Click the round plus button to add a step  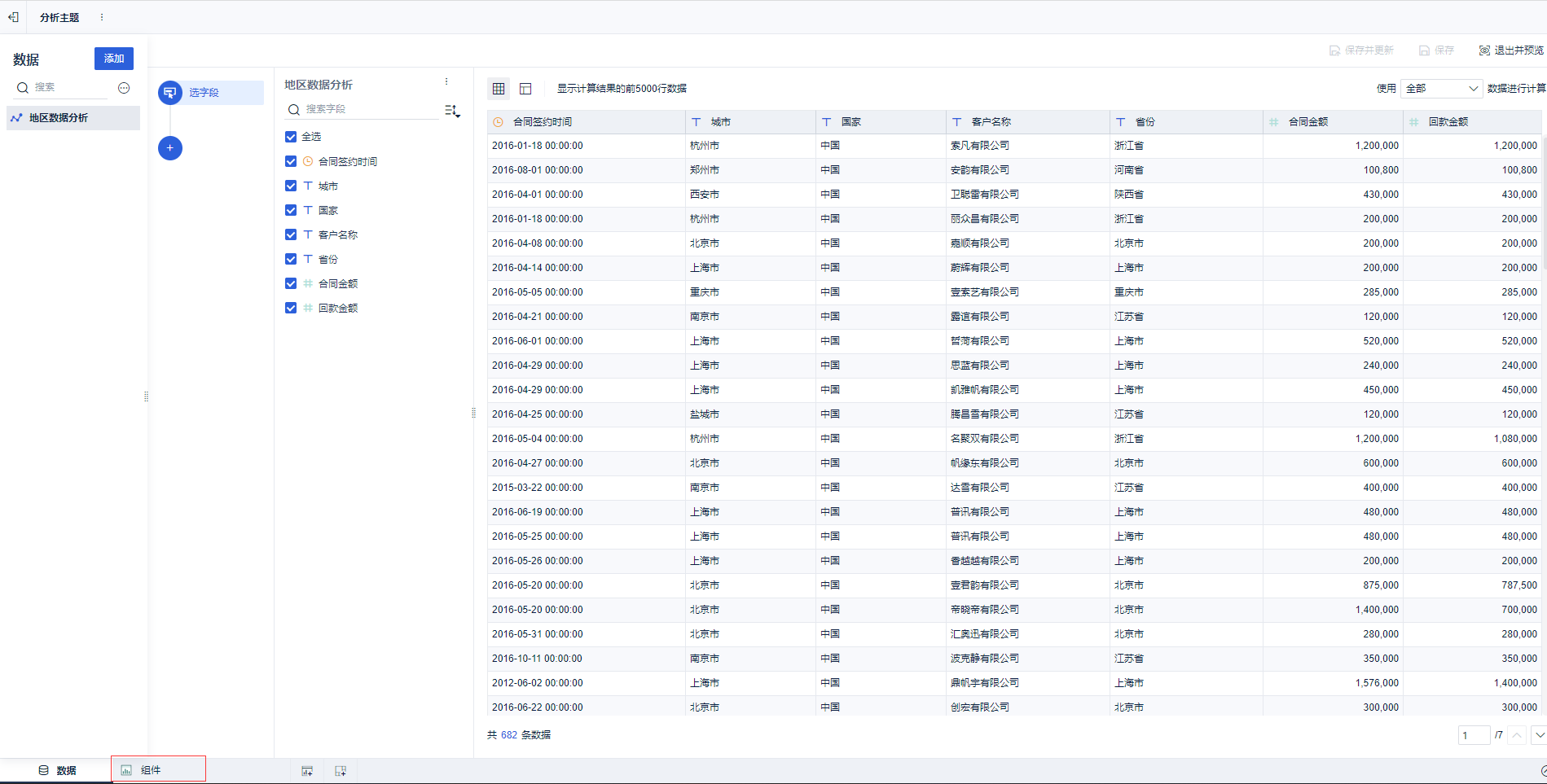pyautogui.click(x=170, y=148)
